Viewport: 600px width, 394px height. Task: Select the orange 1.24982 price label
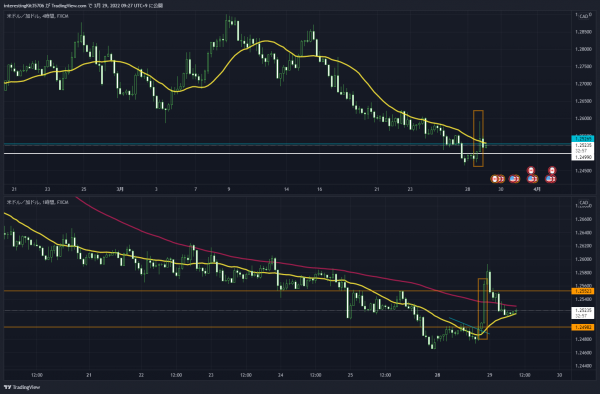(582, 327)
